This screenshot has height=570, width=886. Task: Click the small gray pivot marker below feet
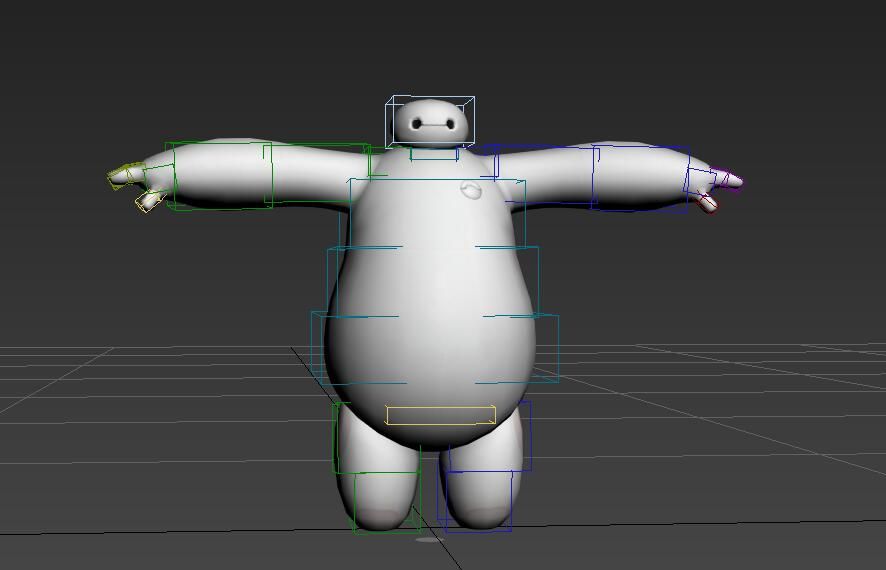(427, 540)
